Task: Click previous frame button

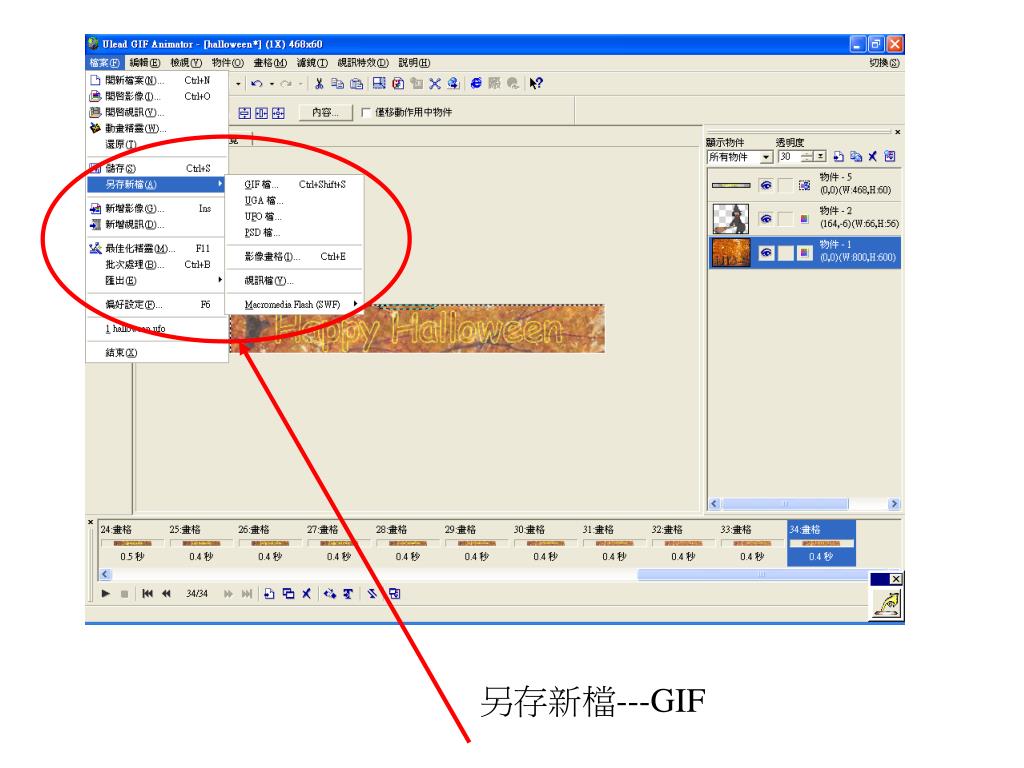Action: tap(167, 594)
